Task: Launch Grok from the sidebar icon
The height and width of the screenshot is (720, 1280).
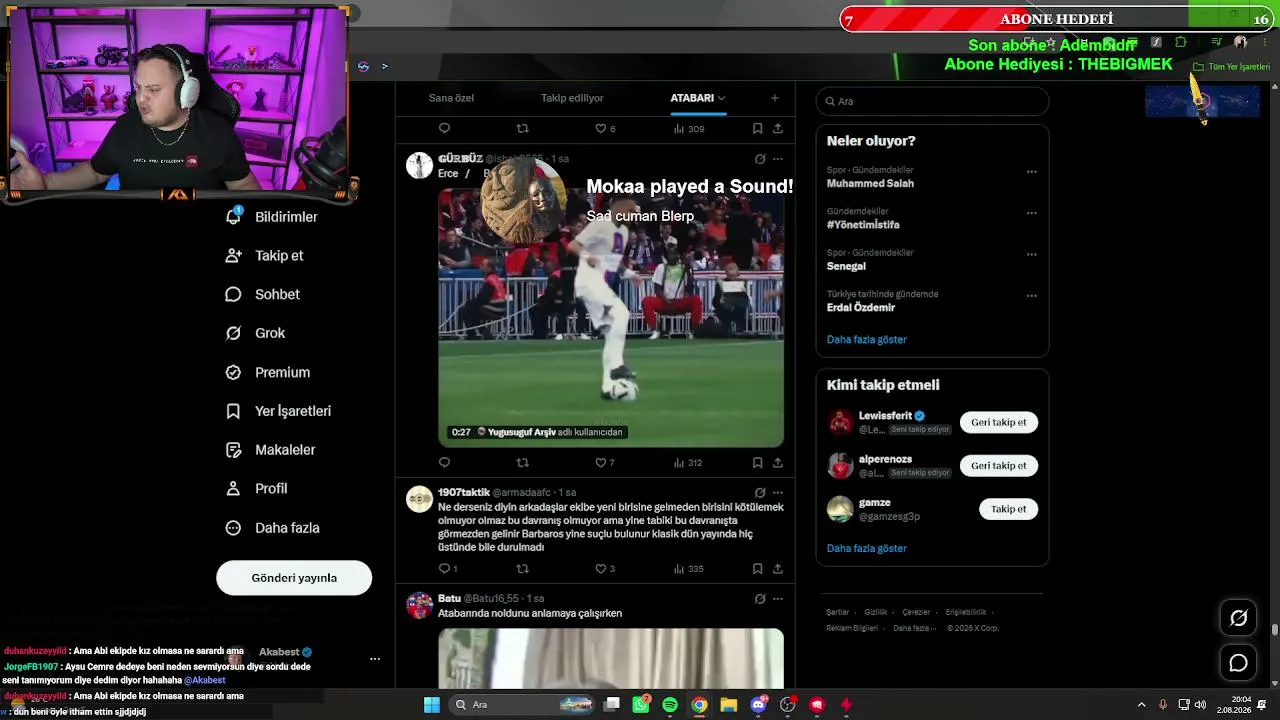Action: point(233,333)
